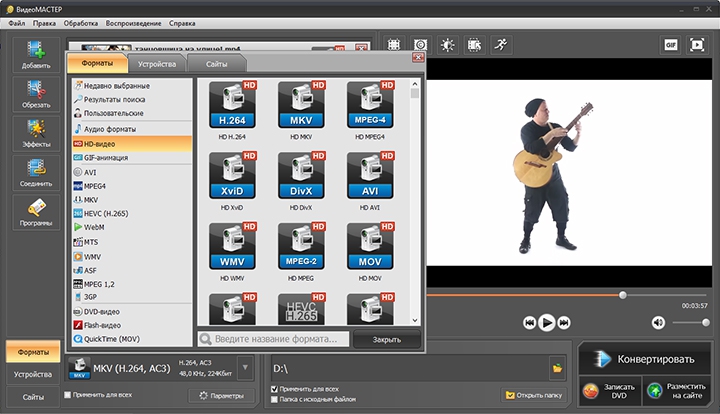Click the format search input field
The width and height of the screenshot is (720, 414).
pos(274,339)
